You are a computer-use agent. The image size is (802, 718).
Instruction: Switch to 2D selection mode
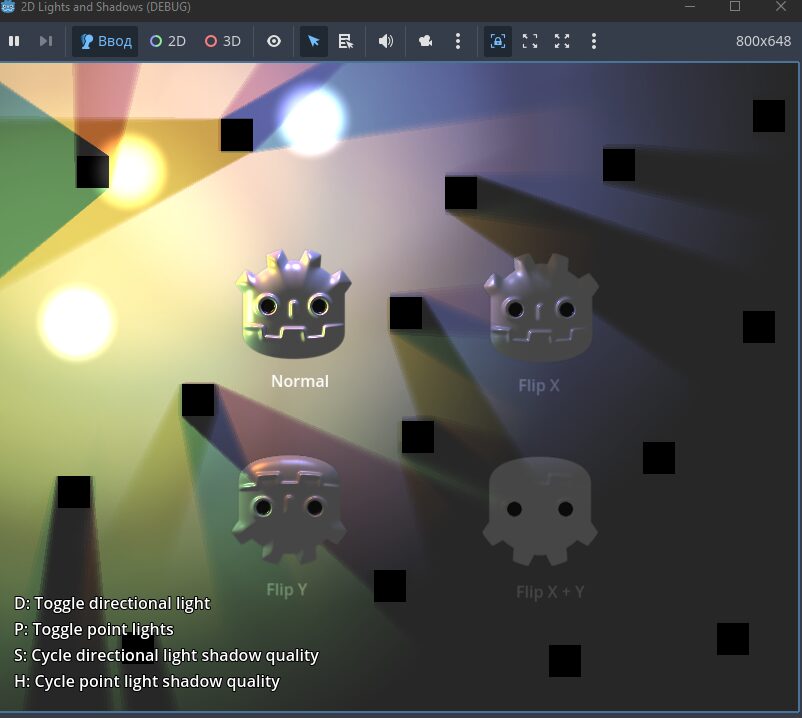click(x=168, y=41)
